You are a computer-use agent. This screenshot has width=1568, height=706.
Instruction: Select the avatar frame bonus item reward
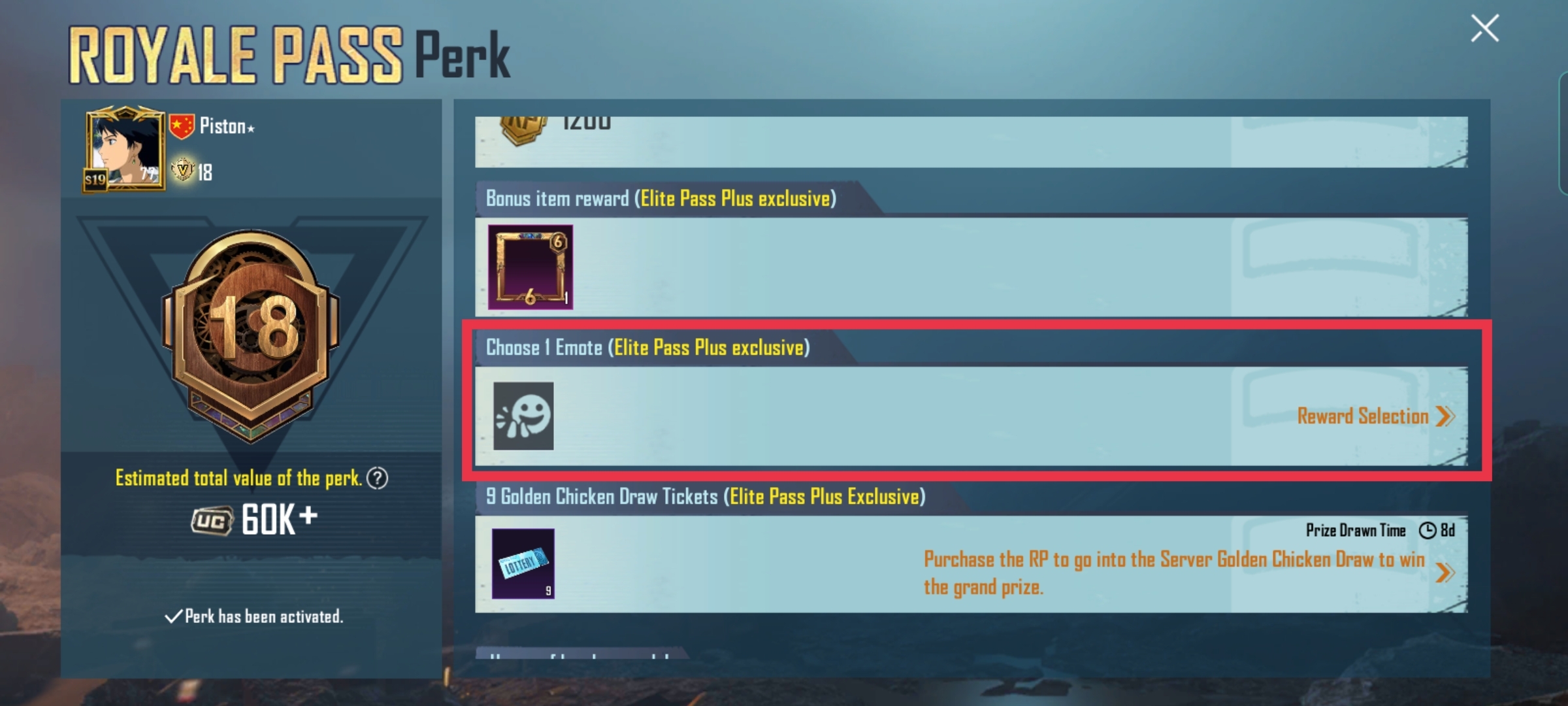(531, 267)
